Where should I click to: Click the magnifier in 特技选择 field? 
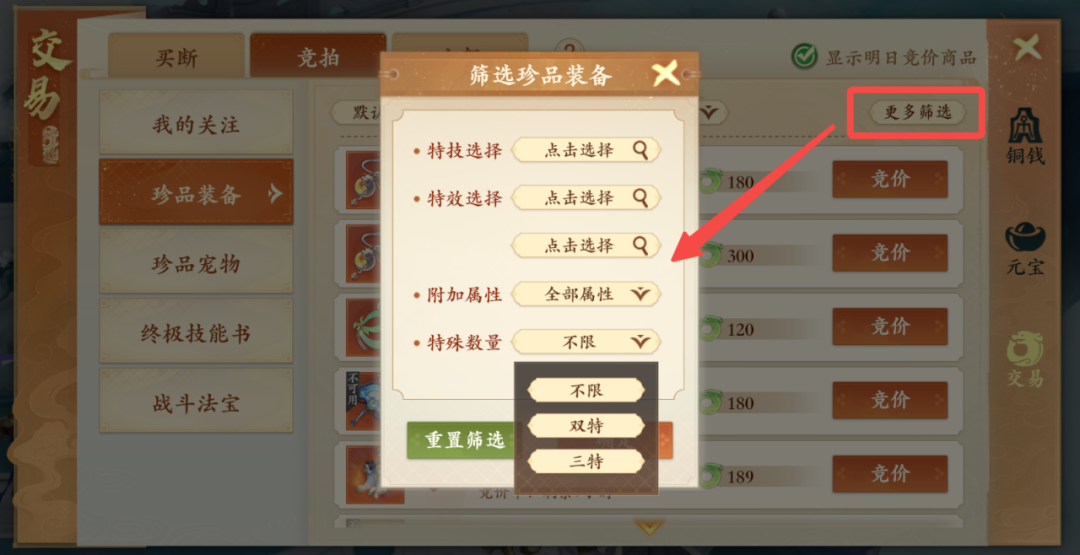click(x=641, y=150)
